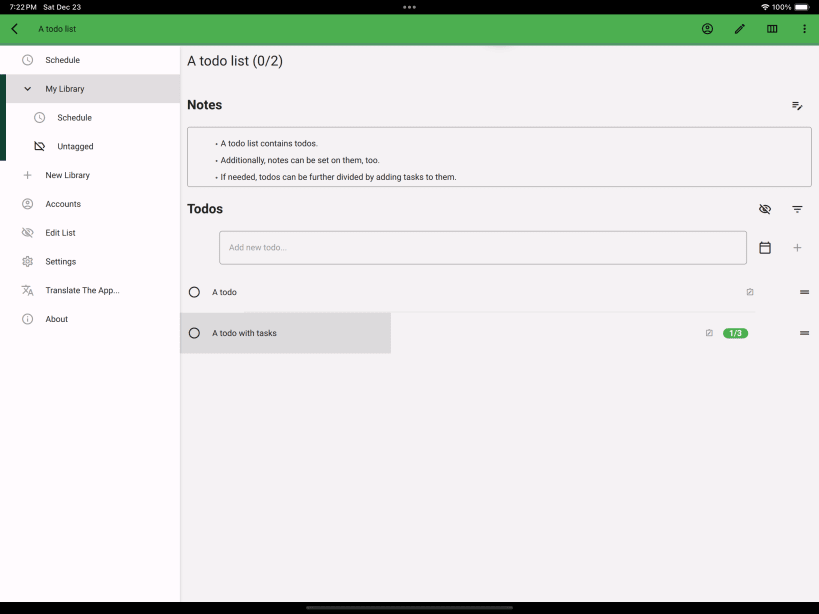
Task: Open the todos sort filter icon
Action: coord(797,209)
